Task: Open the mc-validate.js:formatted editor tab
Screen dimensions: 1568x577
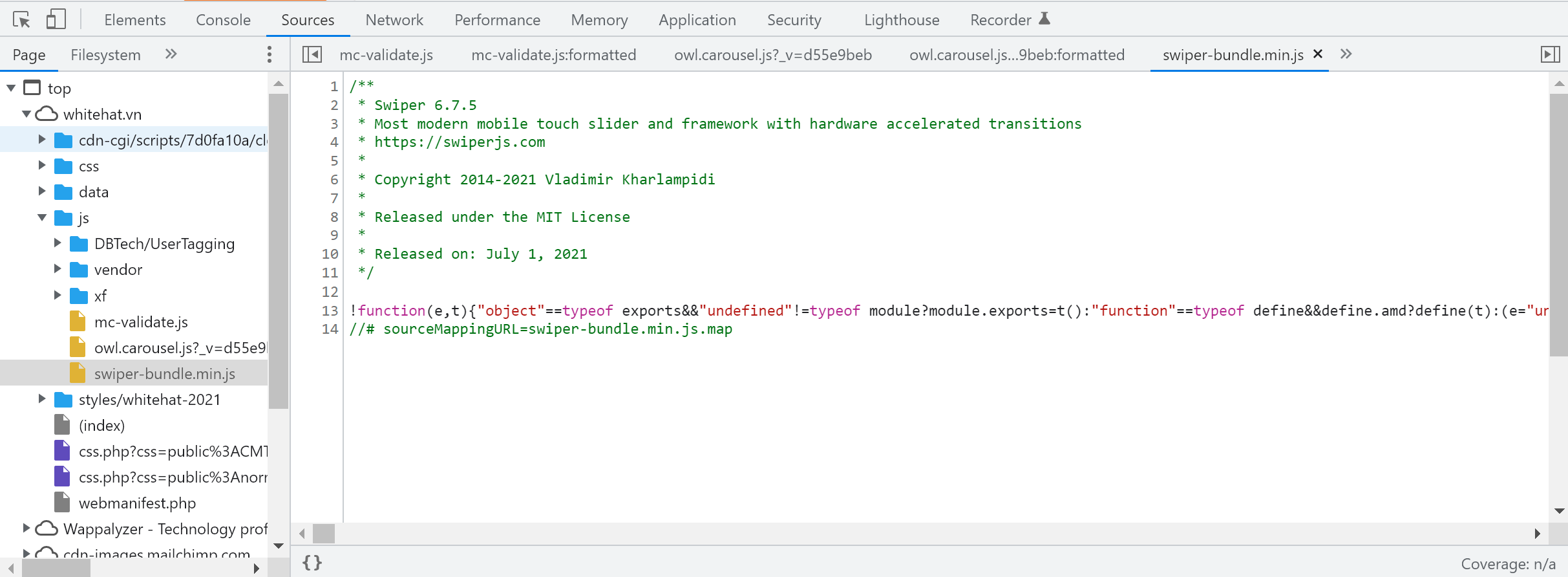Action: (554, 55)
